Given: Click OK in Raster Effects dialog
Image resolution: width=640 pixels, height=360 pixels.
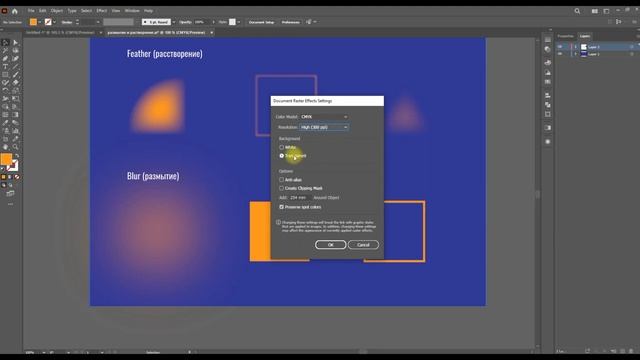Looking at the screenshot, I should (331, 245).
